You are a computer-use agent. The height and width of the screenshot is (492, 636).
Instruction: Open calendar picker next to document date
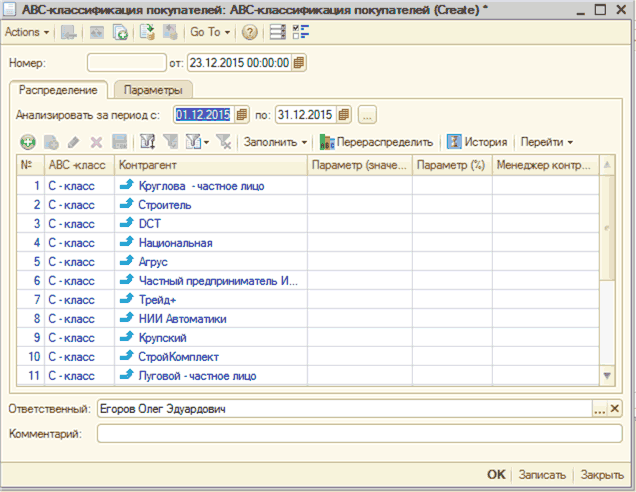pos(299,63)
